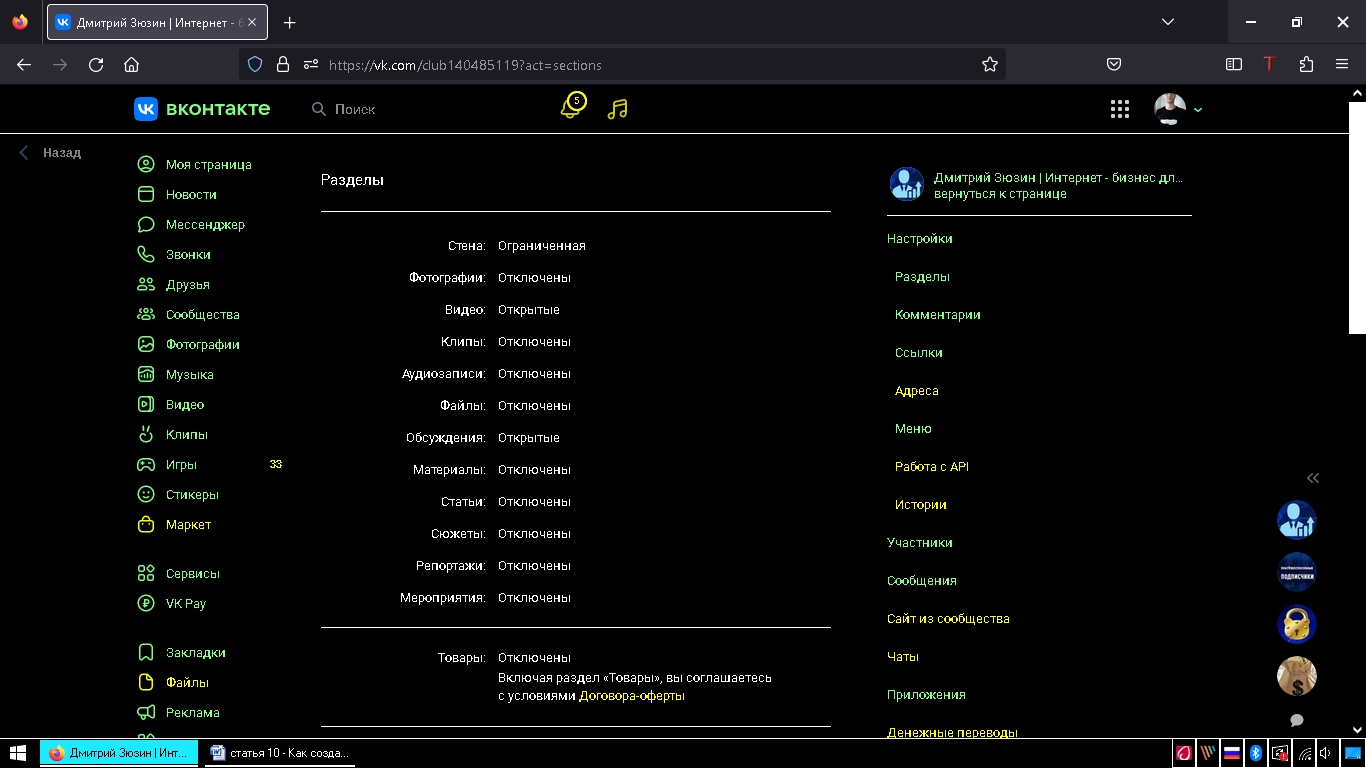Screen dimensions: 1366x768
Task: Expand the chat sidebar arrows
Action: pyautogui.click(x=1313, y=478)
